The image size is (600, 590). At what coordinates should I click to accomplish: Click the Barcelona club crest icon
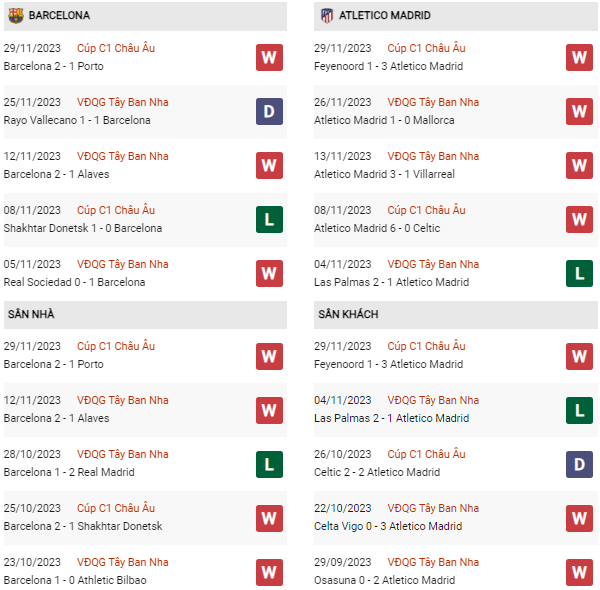coord(13,15)
